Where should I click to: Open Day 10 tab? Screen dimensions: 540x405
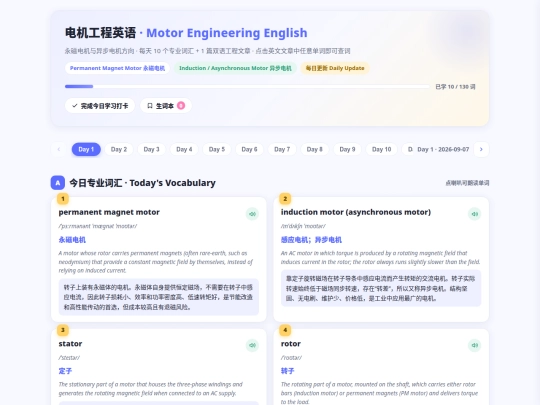[x=382, y=149]
